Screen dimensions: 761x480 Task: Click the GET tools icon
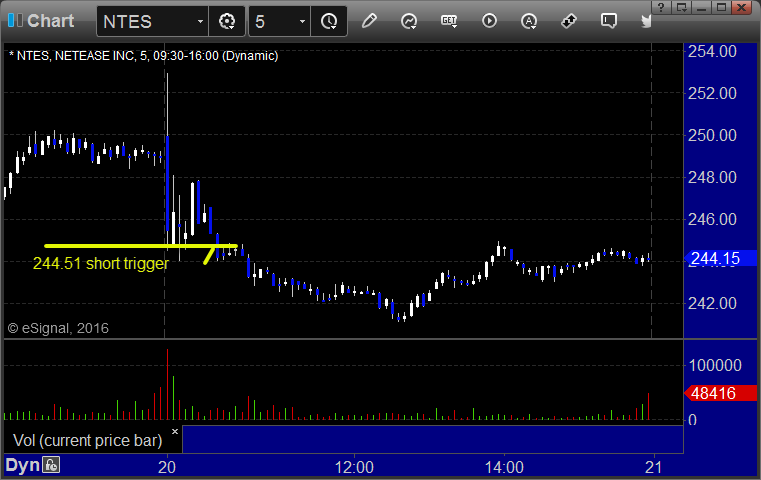[x=449, y=21]
